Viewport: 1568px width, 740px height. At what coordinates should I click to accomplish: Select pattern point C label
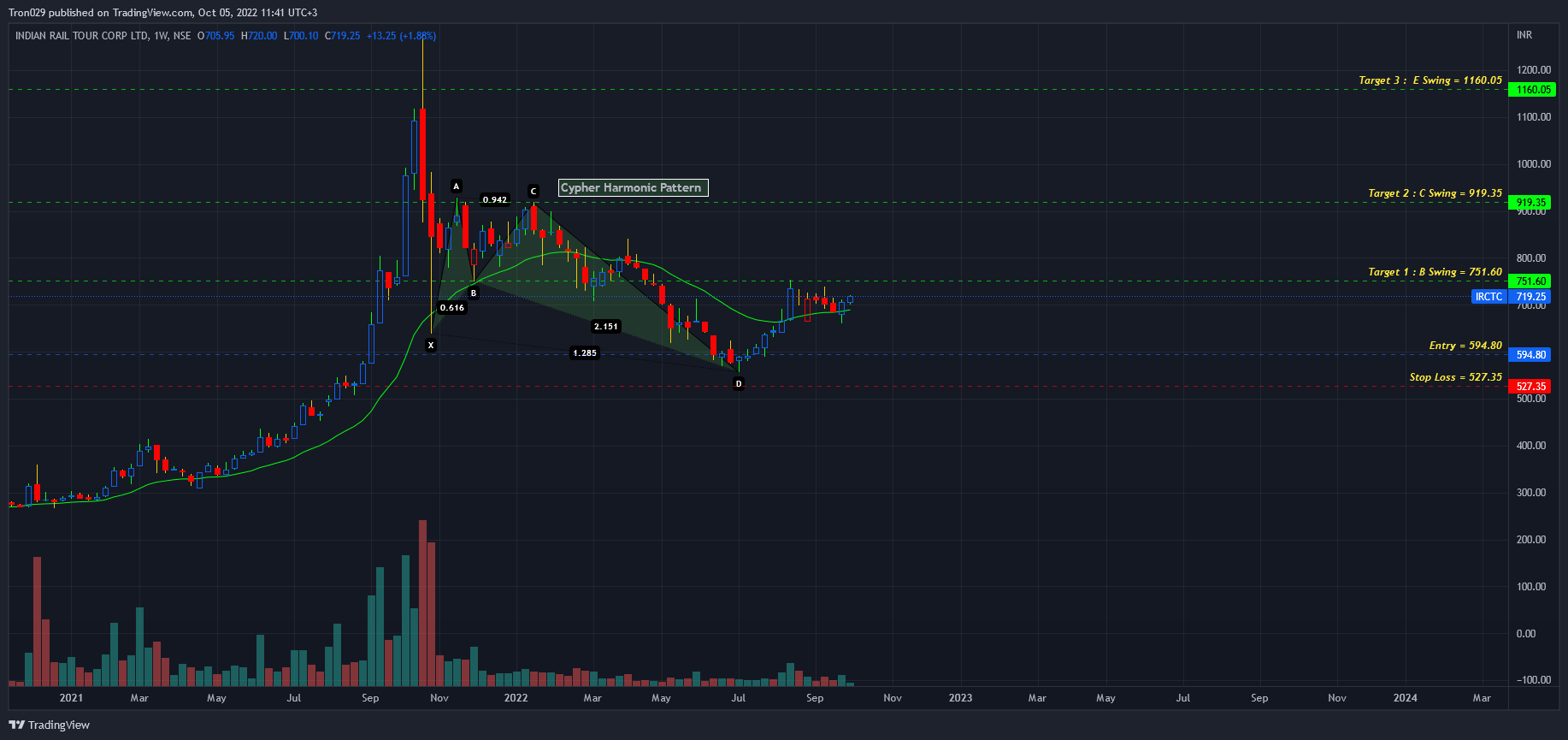point(533,192)
